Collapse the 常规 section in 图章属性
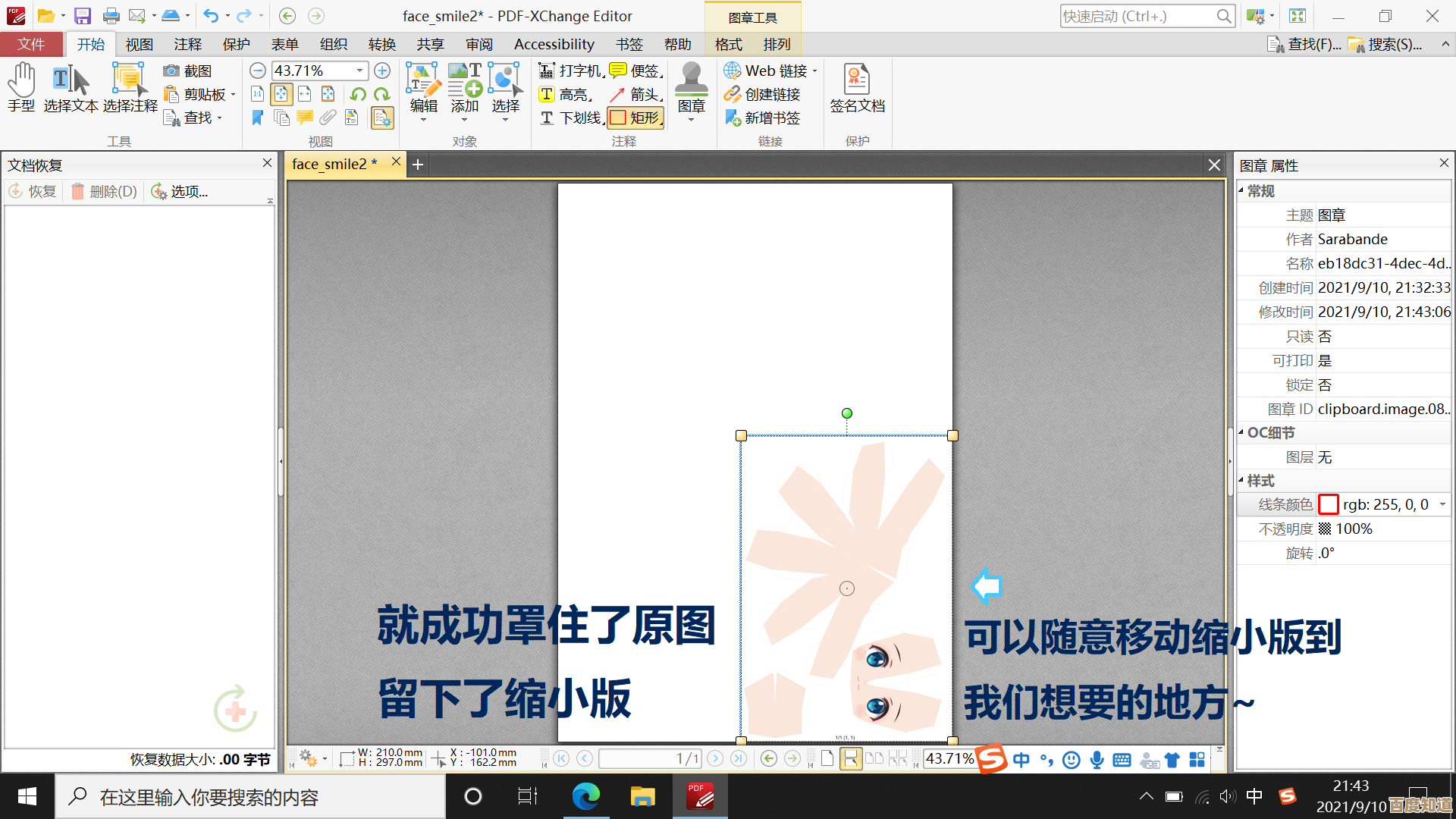The image size is (1456, 819). [x=1241, y=191]
